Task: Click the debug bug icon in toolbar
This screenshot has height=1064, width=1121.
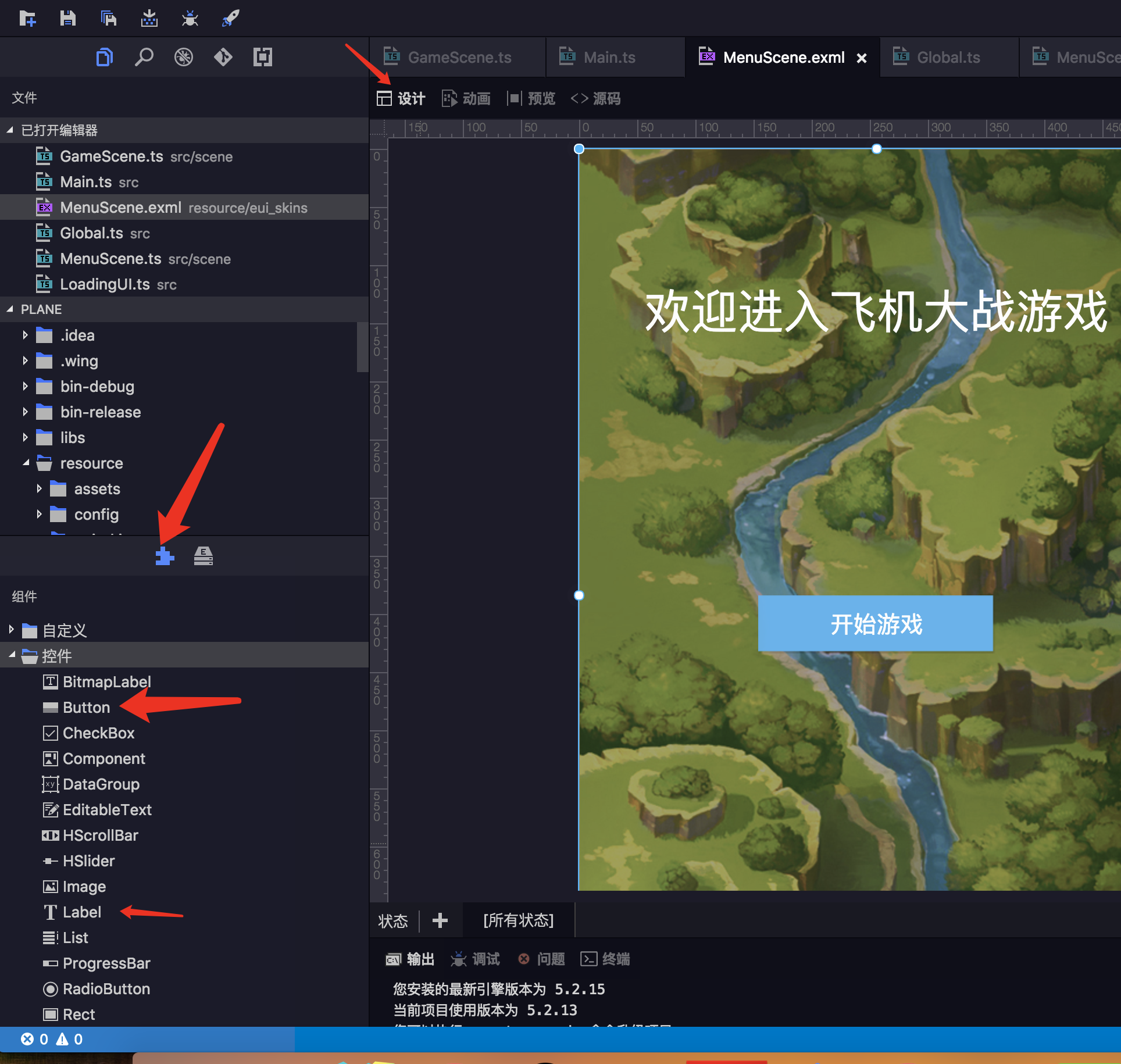Action: [190, 19]
